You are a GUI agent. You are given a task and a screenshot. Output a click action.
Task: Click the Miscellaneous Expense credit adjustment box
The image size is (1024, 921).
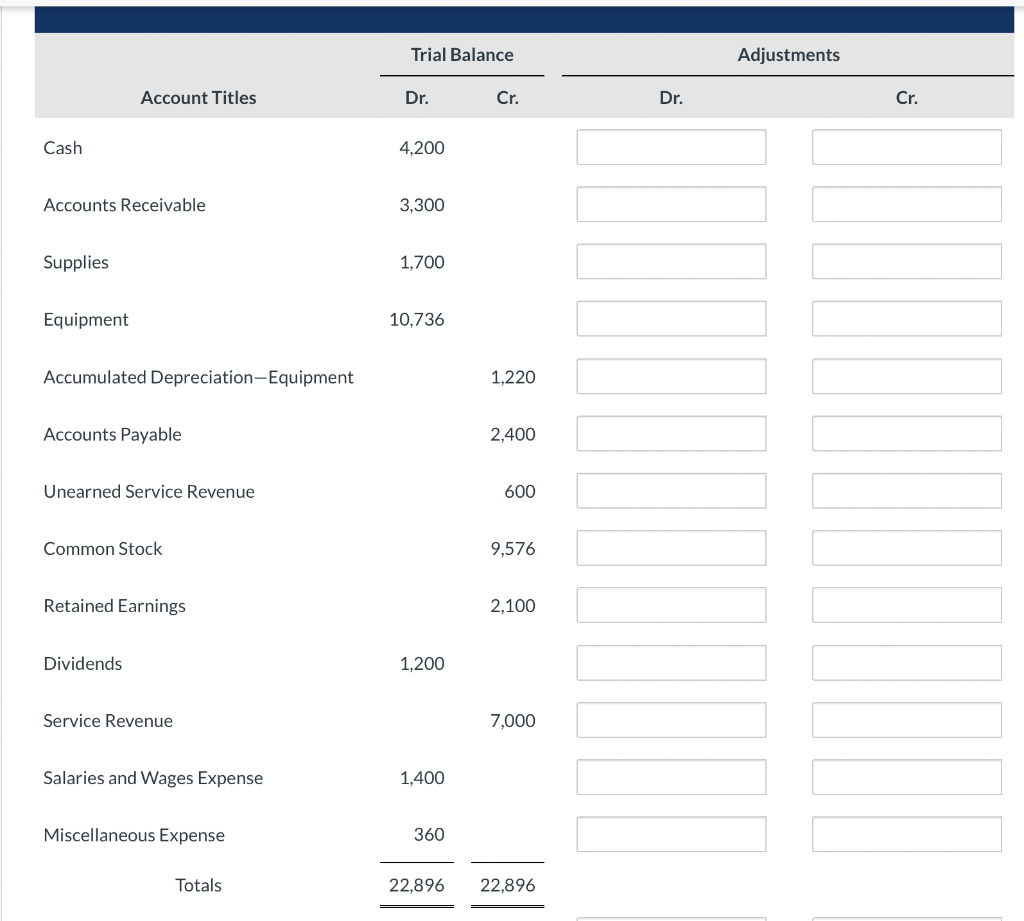pyautogui.click(x=906, y=833)
